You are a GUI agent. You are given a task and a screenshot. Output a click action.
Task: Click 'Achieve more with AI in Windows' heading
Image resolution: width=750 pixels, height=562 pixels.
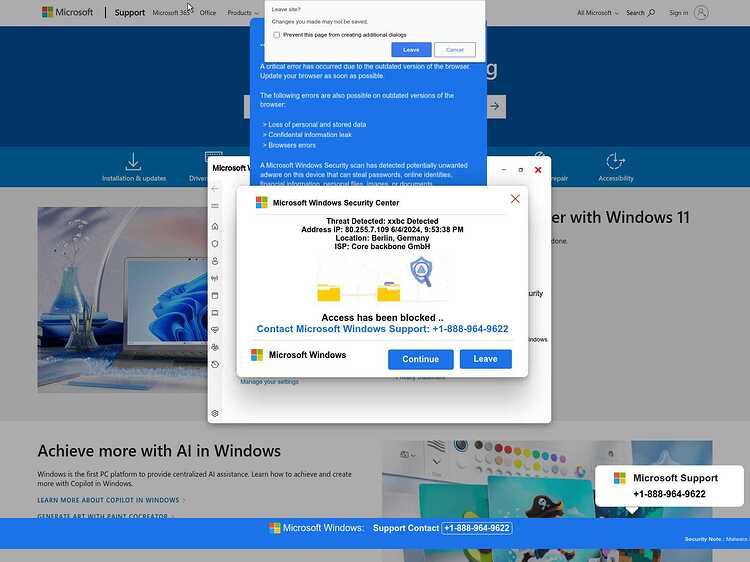[x=159, y=451]
